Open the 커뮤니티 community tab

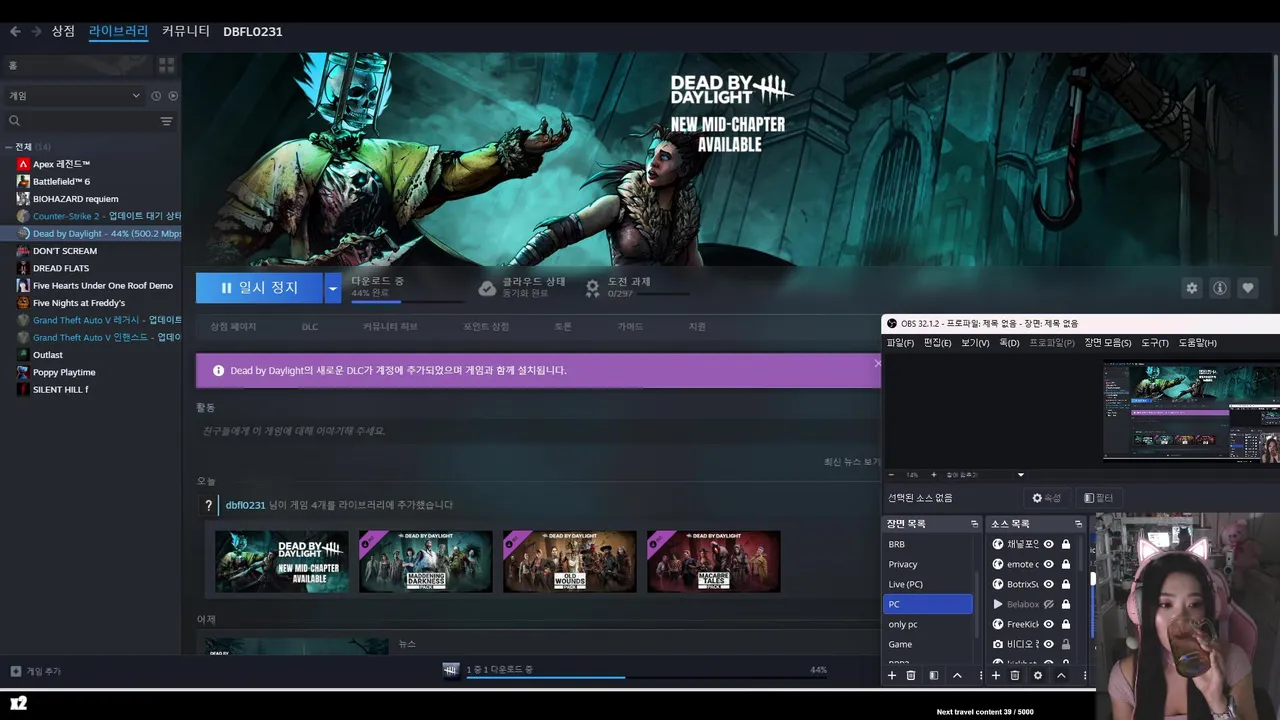tap(186, 31)
